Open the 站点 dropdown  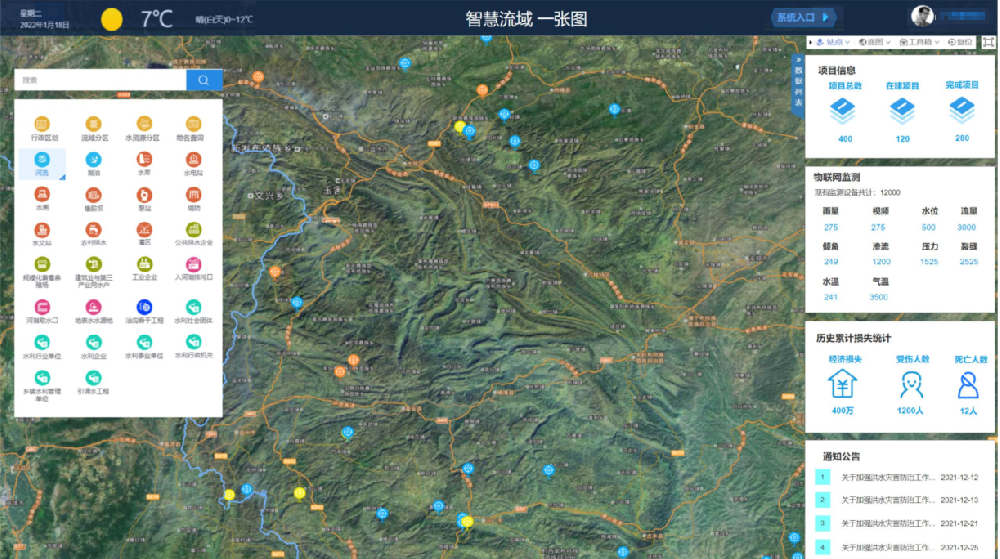[833, 42]
